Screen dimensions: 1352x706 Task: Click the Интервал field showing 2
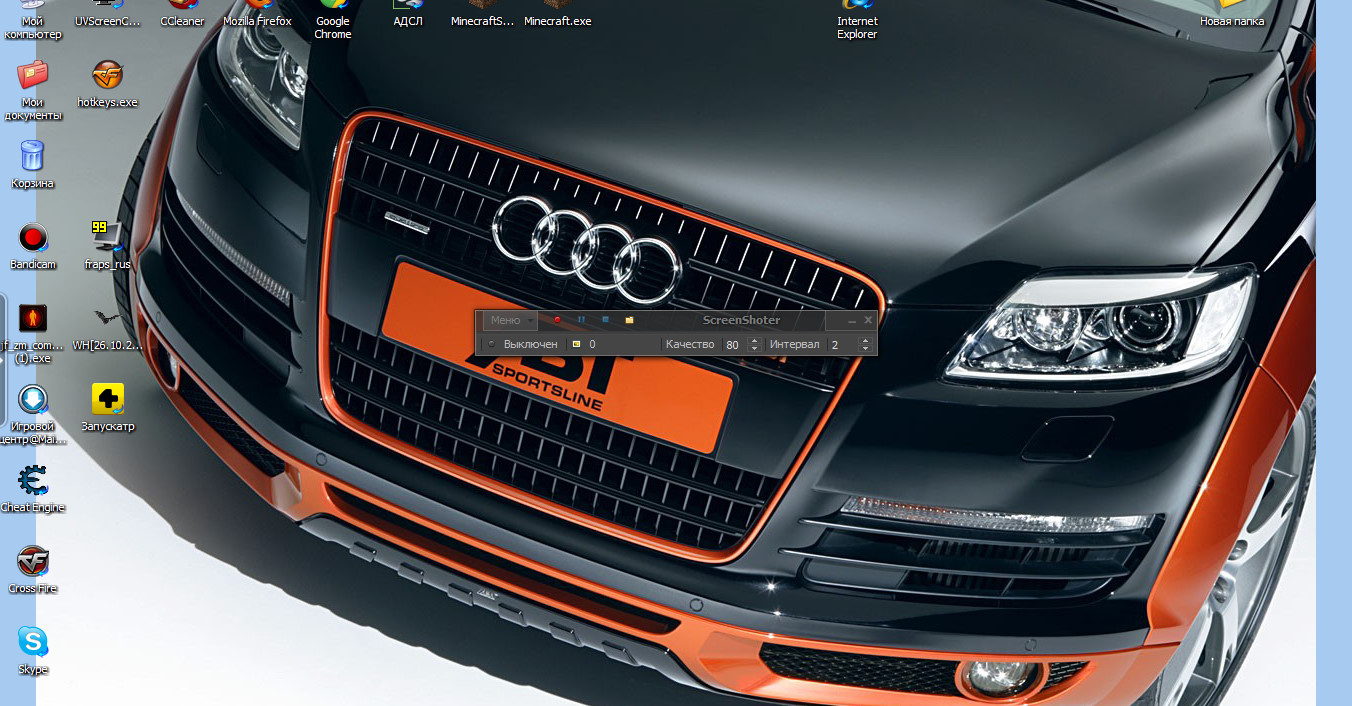click(841, 344)
